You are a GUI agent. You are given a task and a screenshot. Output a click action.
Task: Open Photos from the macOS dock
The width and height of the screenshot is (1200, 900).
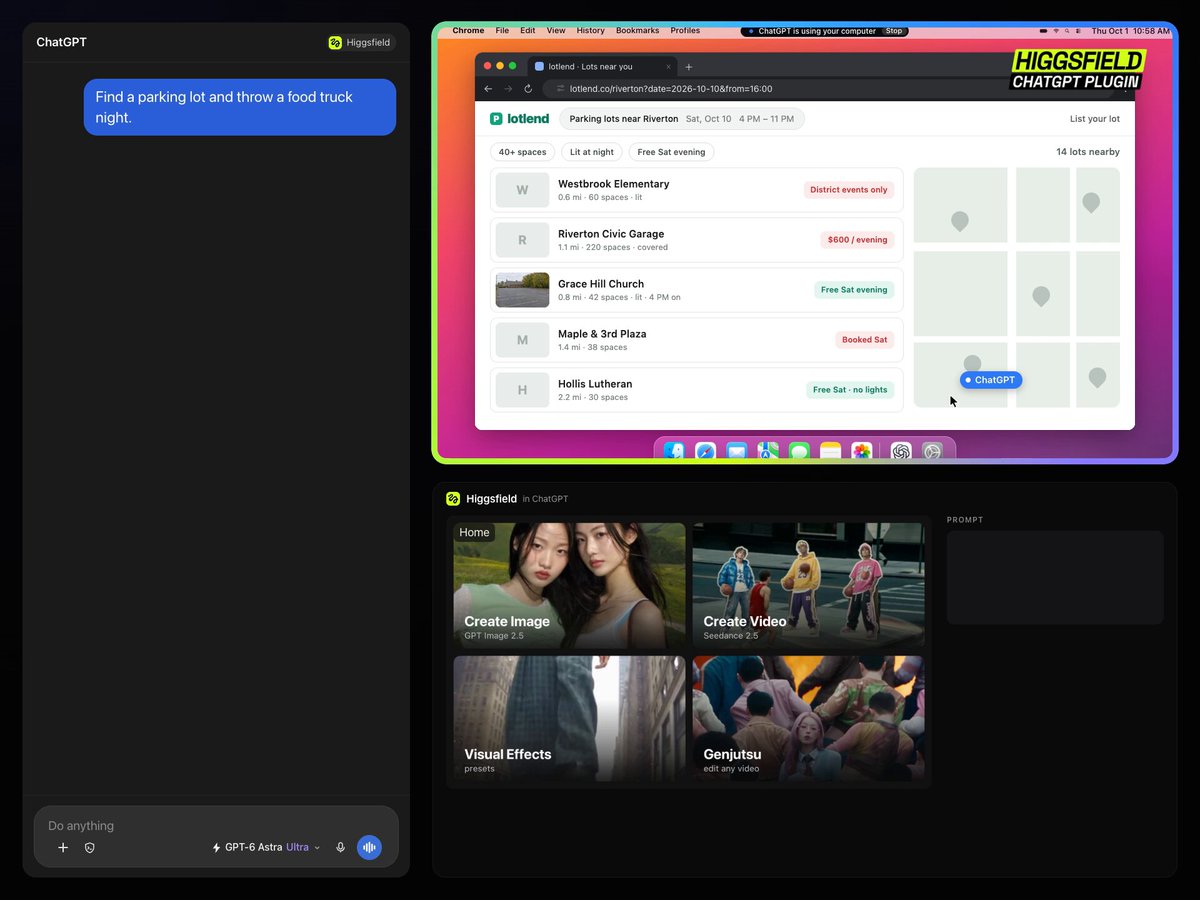click(x=861, y=452)
